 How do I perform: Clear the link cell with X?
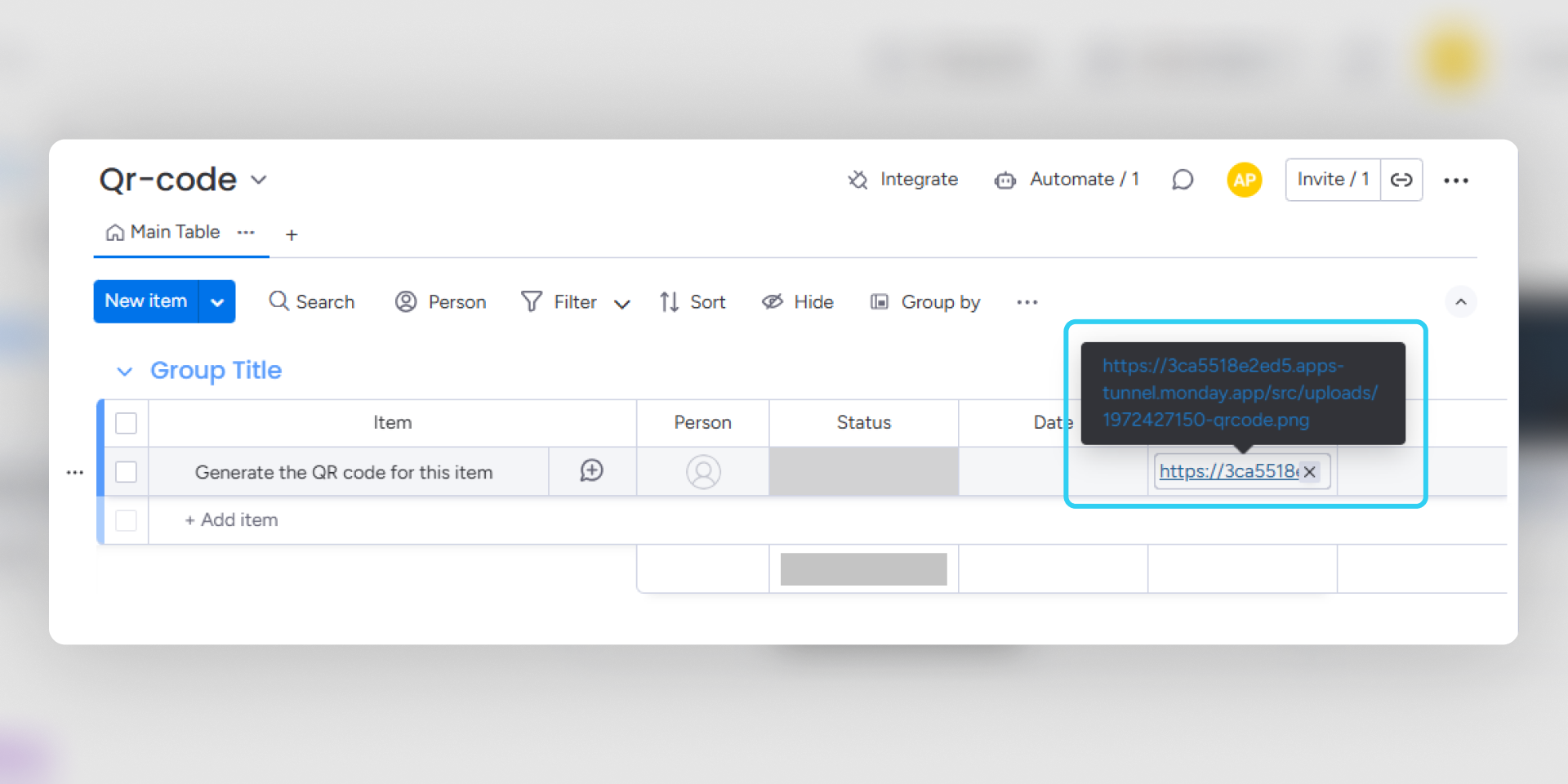coord(1310,472)
